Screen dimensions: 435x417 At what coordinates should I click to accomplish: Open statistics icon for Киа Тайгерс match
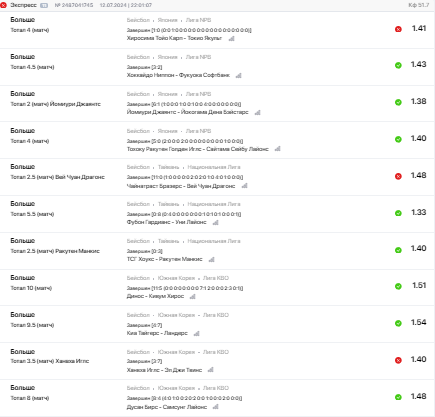point(197,333)
